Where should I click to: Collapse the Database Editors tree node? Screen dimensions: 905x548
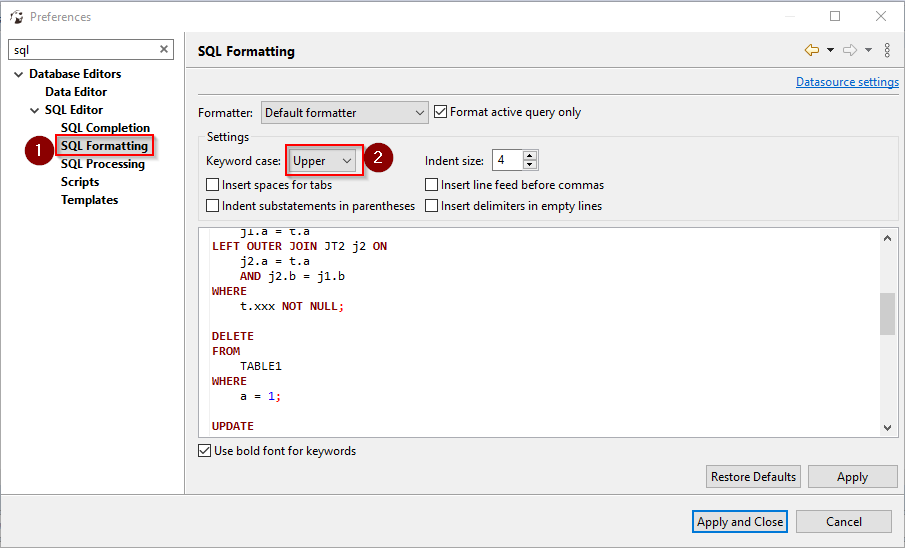pyautogui.click(x=19, y=74)
